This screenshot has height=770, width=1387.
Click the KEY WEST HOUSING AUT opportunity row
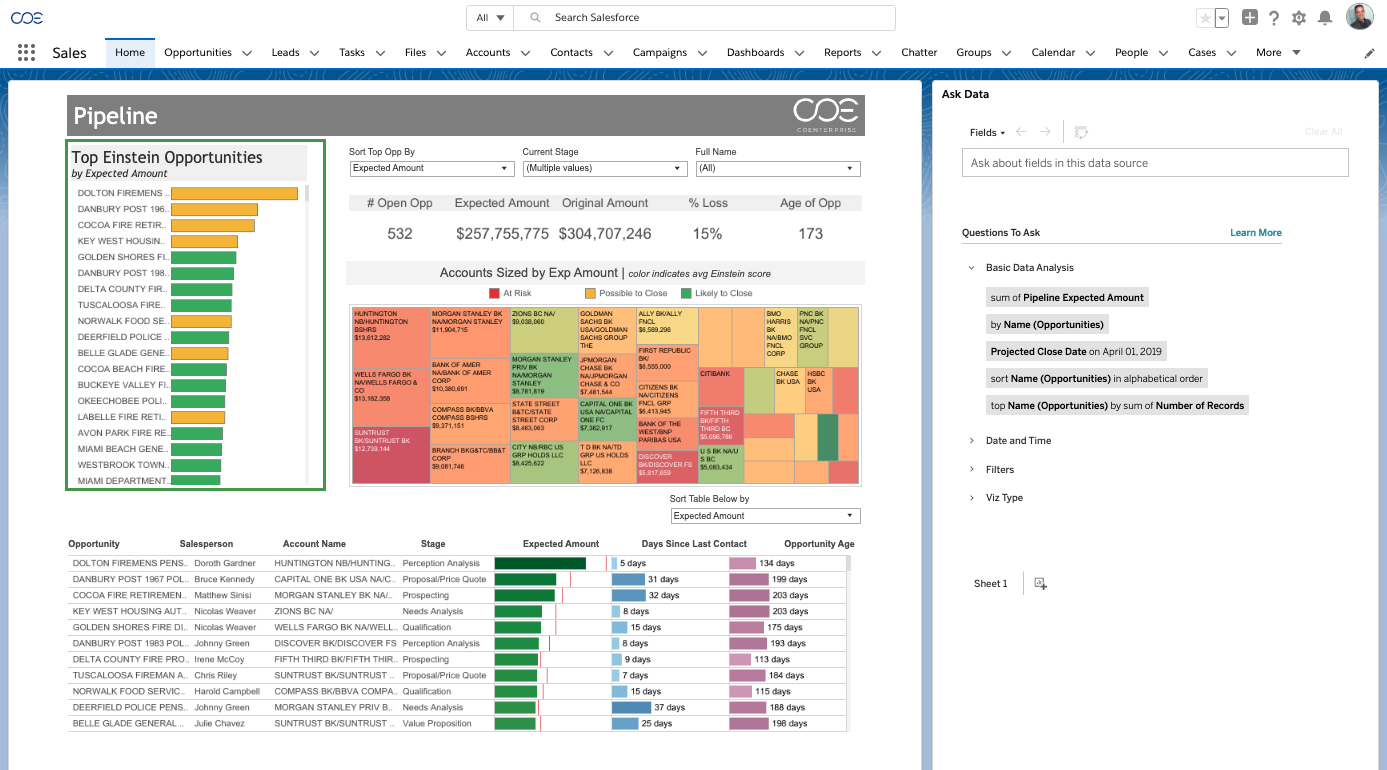130,611
